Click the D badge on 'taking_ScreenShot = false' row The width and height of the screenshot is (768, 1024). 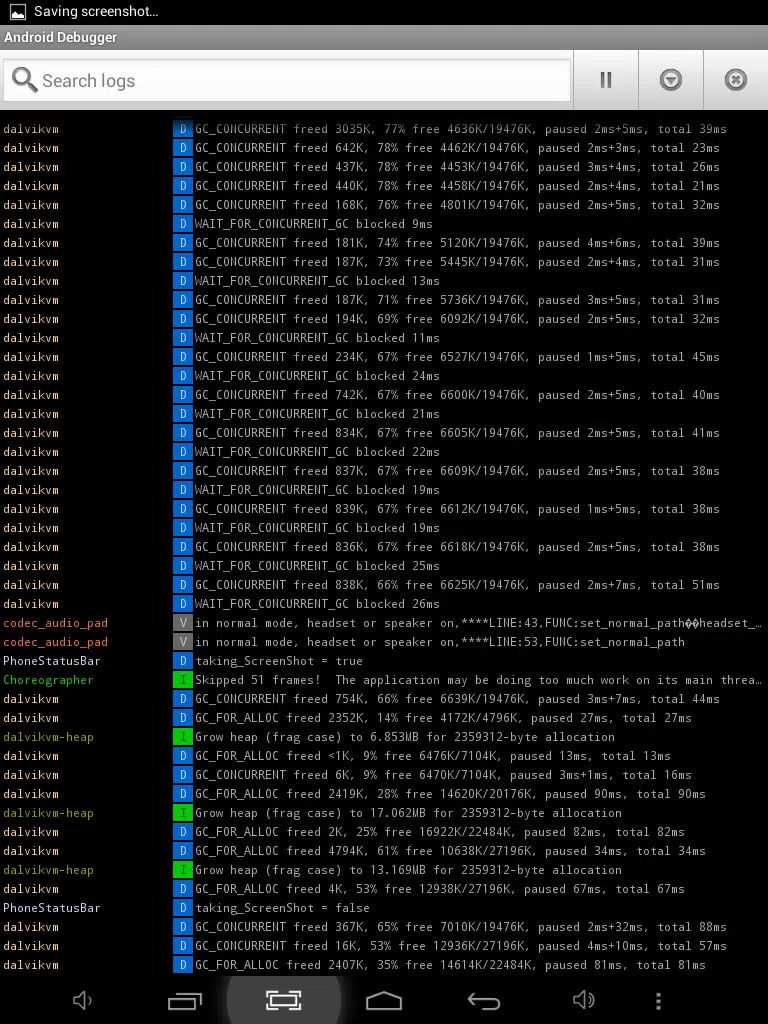tap(183, 908)
